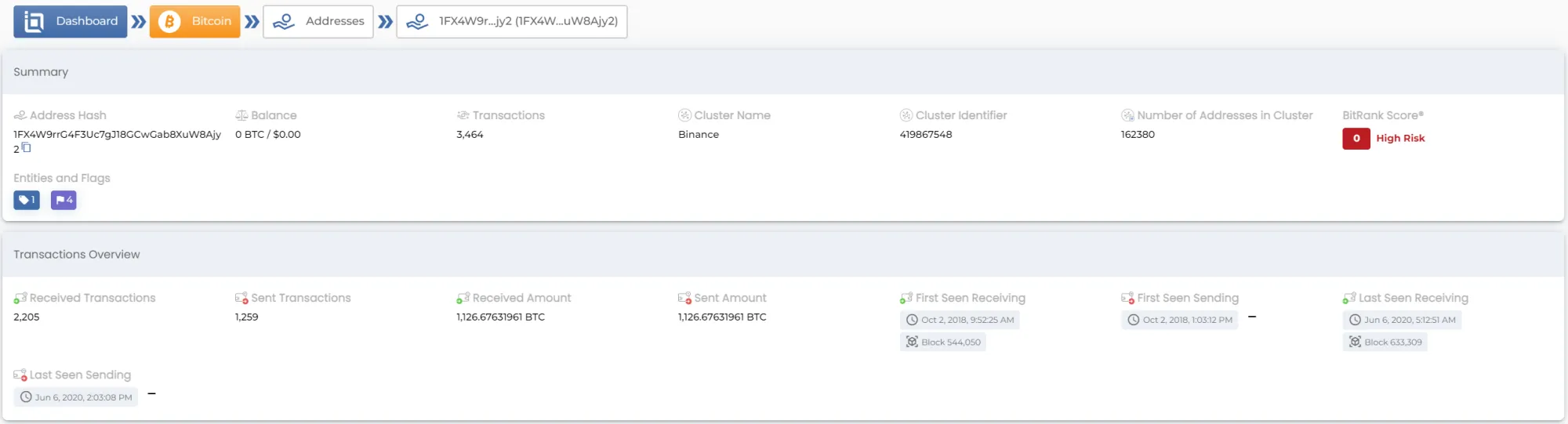Open the entity tags badge showing 1
The height and width of the screenshot is (424, 1568).
(27, 200)
